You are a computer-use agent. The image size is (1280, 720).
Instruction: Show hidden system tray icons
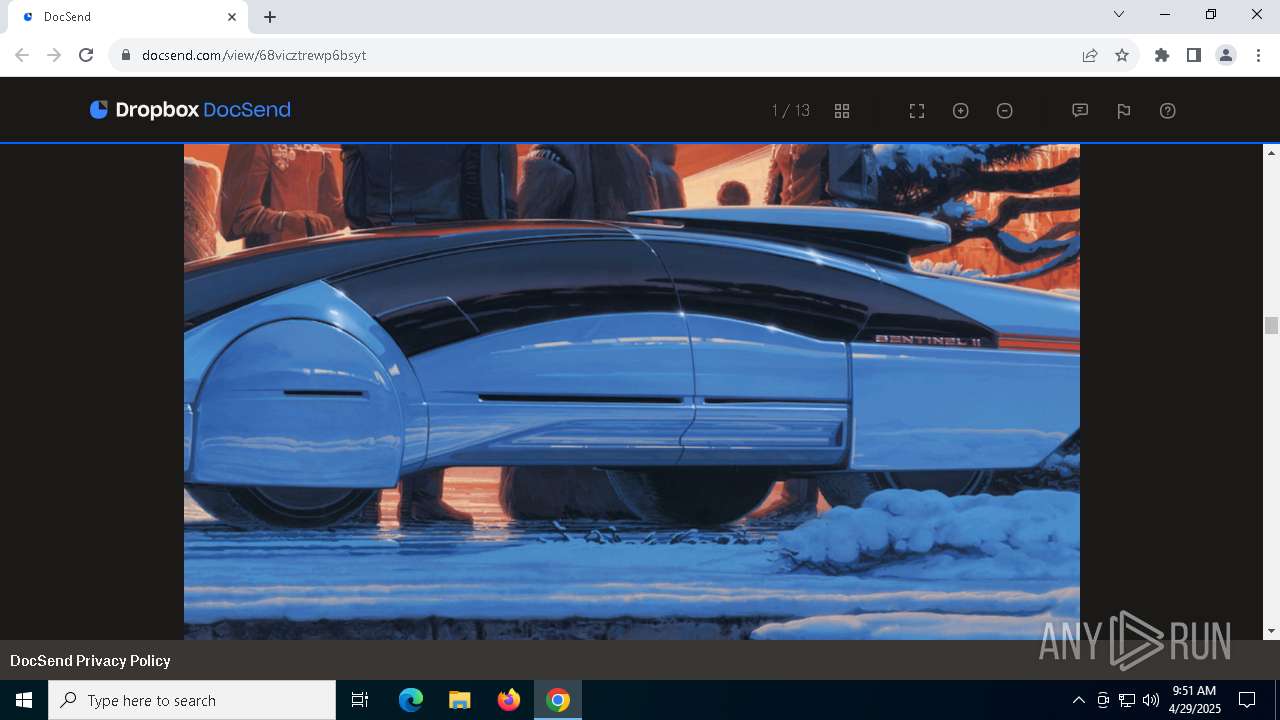(x=1078, y=700)
